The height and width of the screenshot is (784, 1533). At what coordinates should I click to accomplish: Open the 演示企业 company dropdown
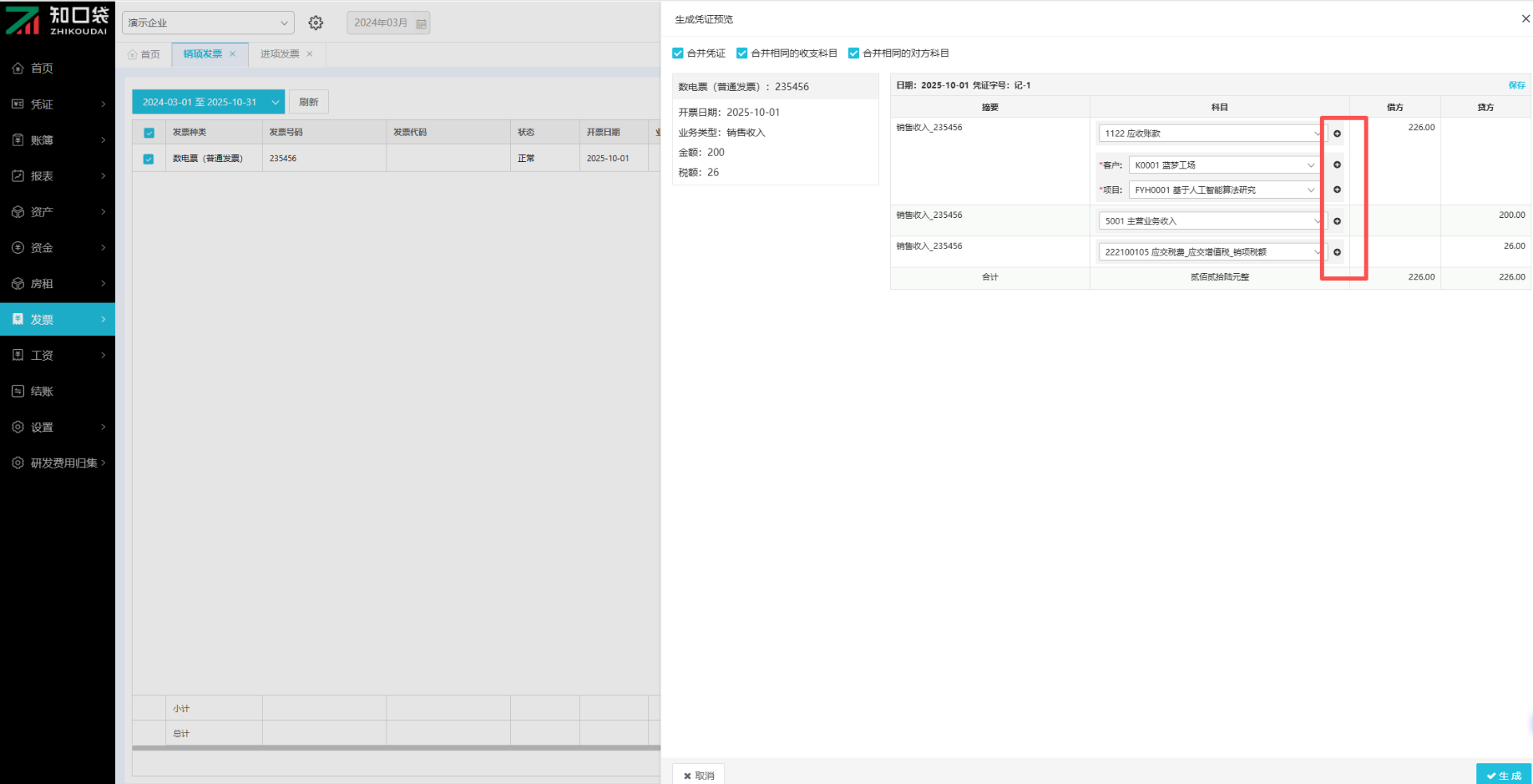pos(208,23)
